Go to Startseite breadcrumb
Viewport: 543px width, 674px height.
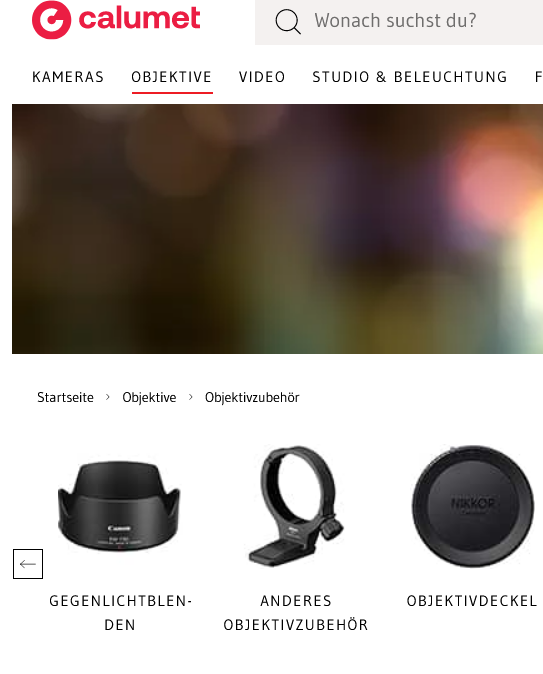[x=65, y=397]
